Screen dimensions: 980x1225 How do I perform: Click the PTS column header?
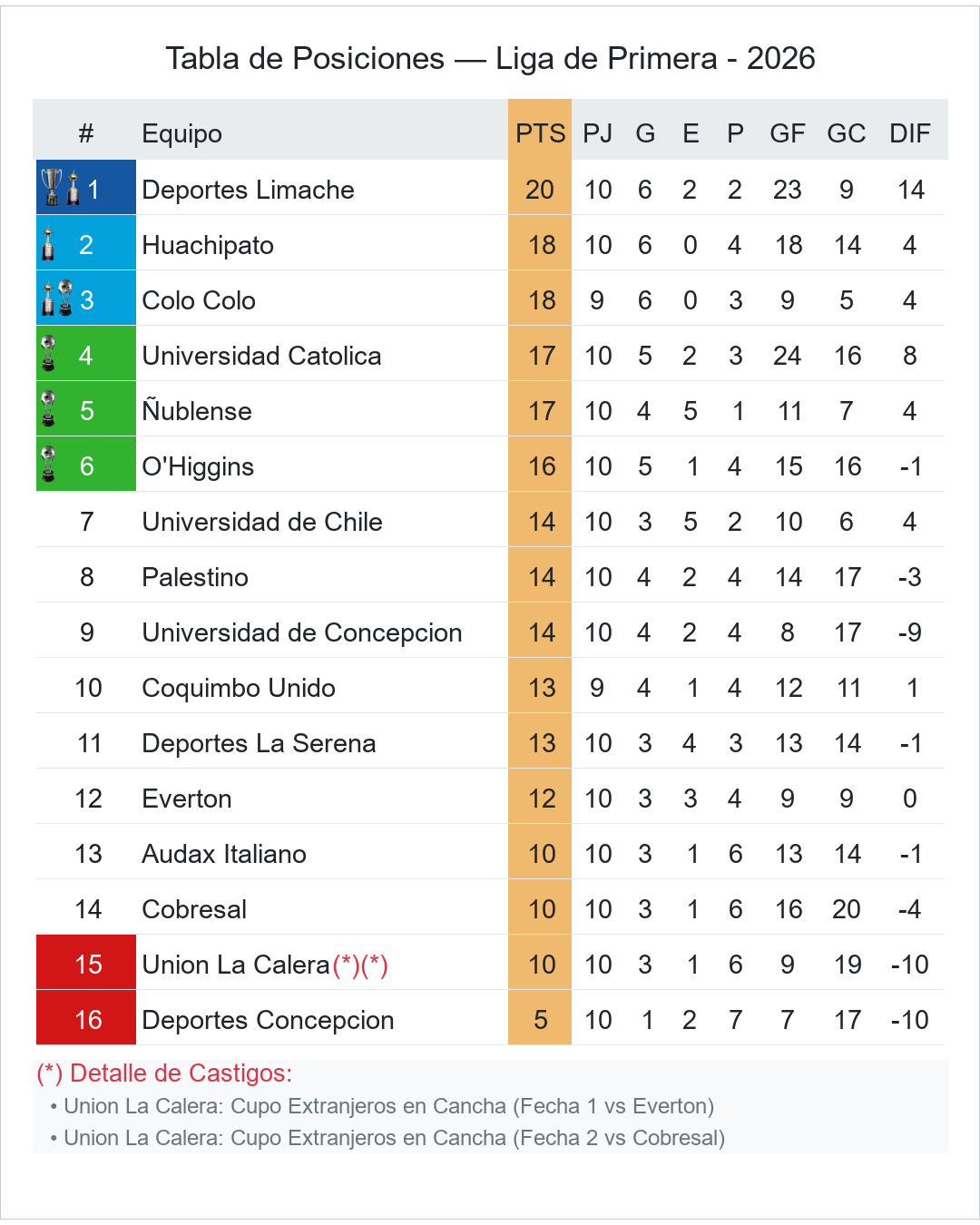[540, 133]
